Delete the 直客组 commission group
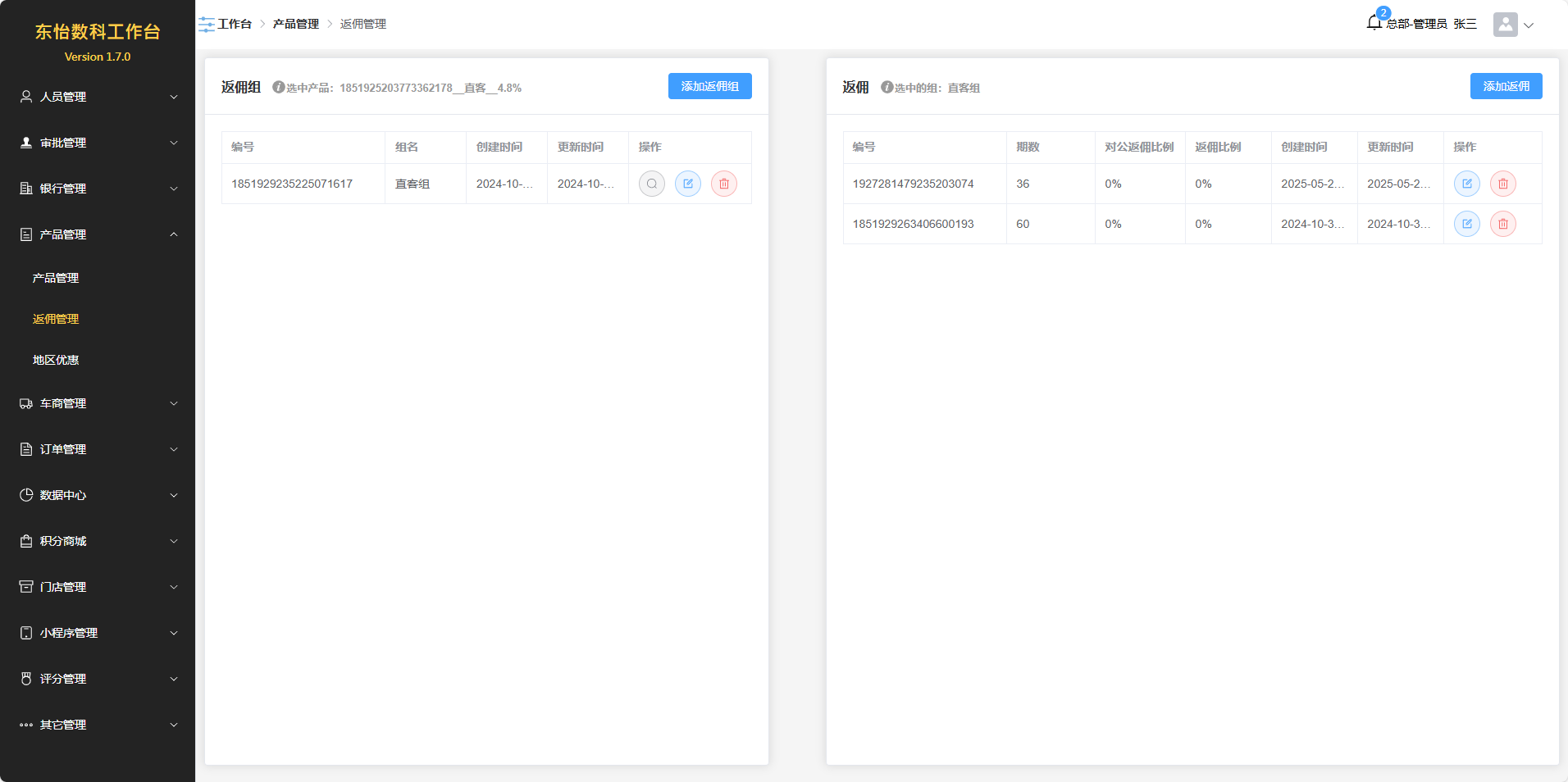 (x=724, y=184)
